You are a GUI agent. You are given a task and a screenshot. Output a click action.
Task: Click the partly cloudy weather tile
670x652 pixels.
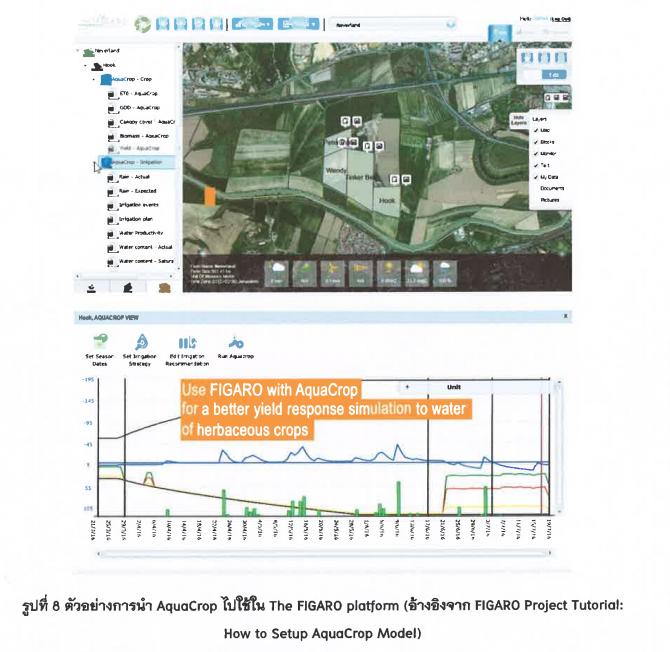(x=417, y=273)
